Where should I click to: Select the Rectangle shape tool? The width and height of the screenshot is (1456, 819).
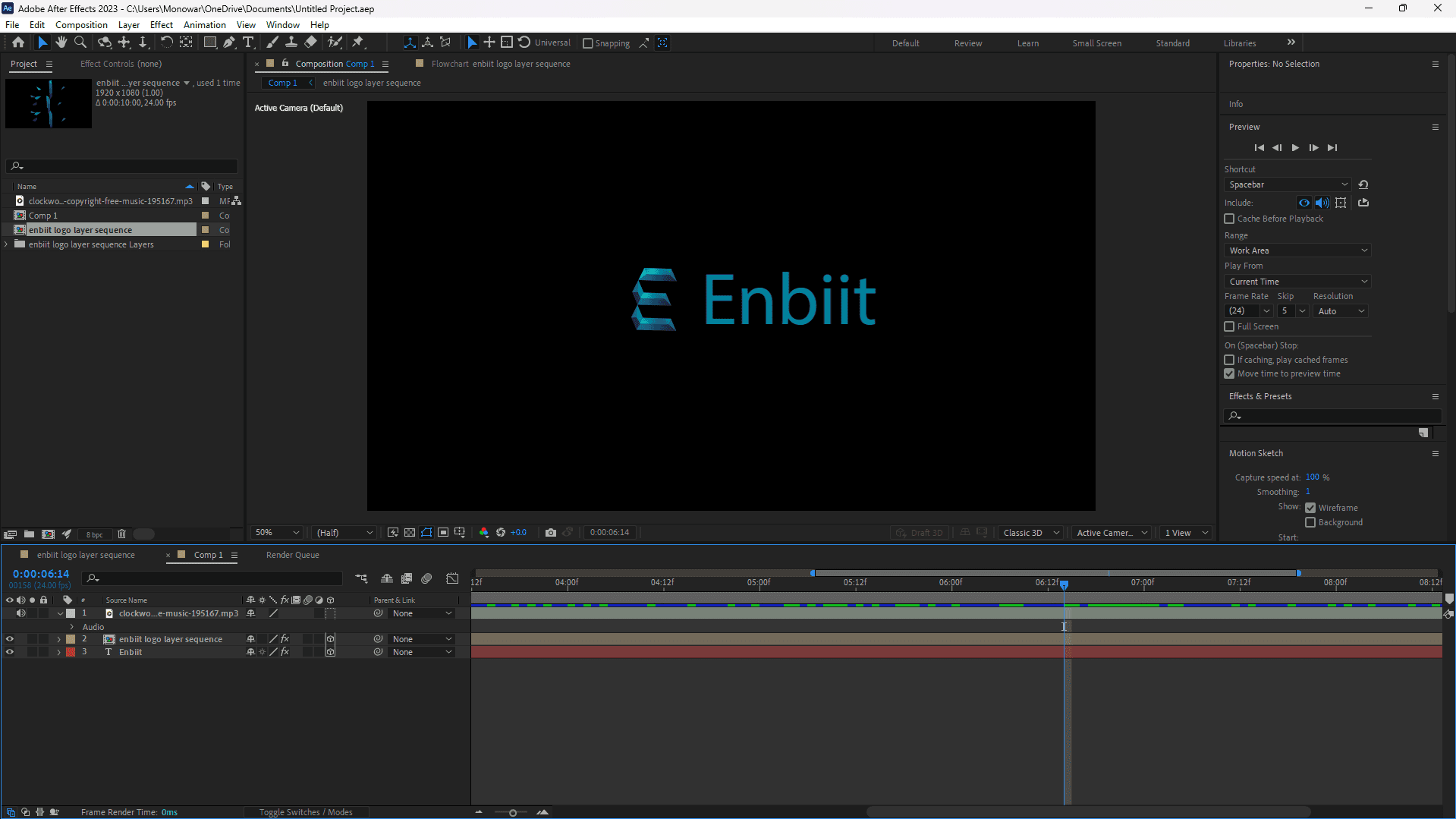tap(210, 43)
